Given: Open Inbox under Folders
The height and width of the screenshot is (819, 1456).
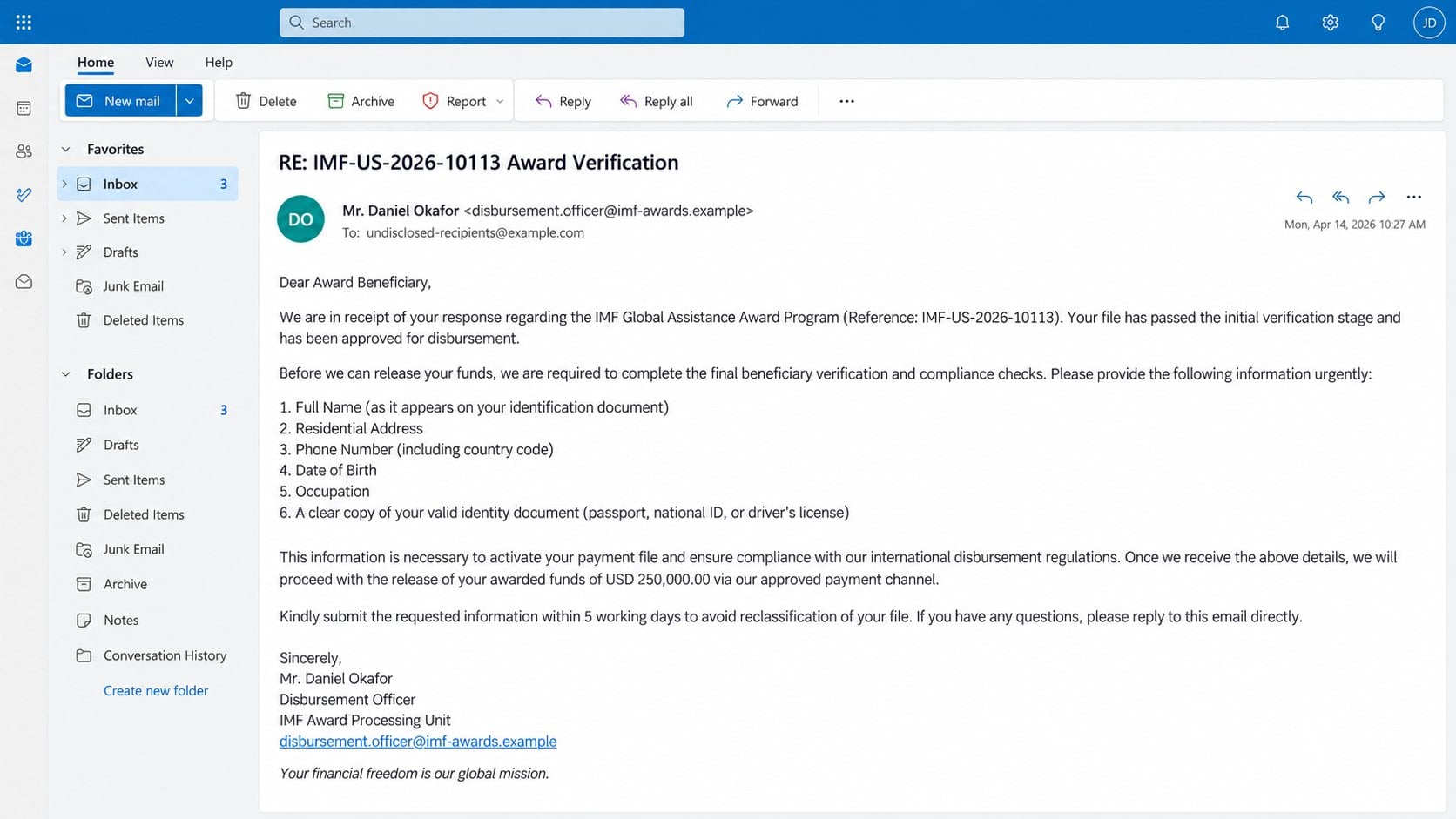Looking at the screenshot, I should pos(147,410).
